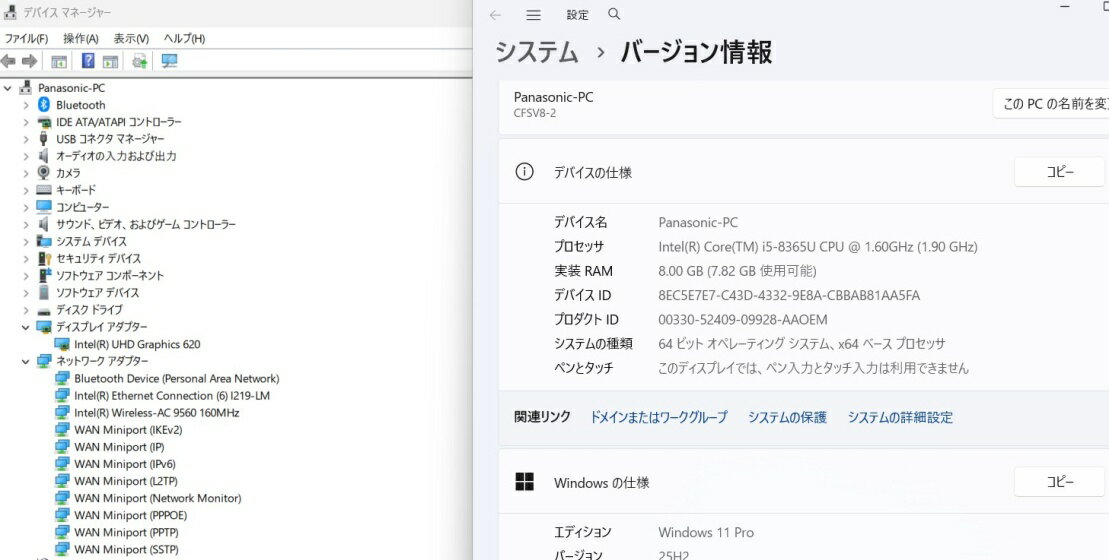Collapse the ディスプレイ アダプター category
The height and width of the screenshot is (560, 1109).
26,327
